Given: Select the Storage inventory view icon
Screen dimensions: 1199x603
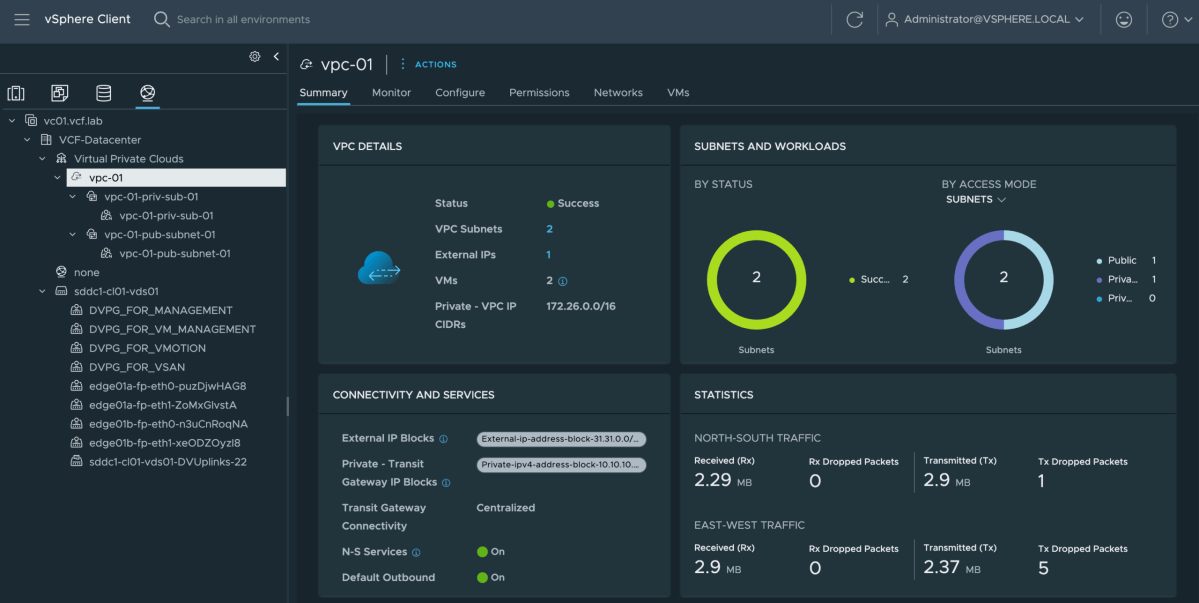Looking at the screenshot, I should (103, 92).
